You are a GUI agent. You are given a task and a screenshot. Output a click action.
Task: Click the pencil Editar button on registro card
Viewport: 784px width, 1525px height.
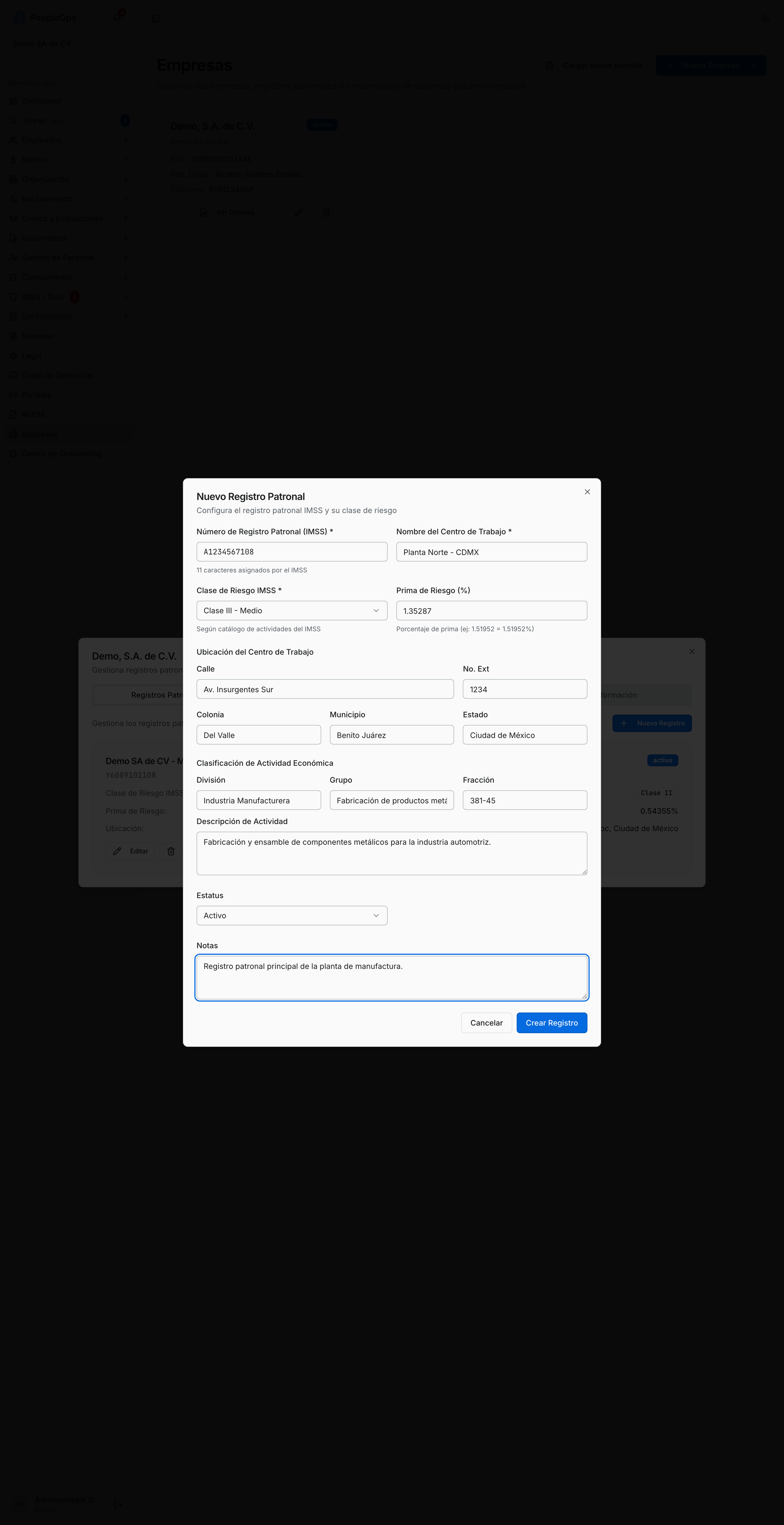click(x=131, y=851)
